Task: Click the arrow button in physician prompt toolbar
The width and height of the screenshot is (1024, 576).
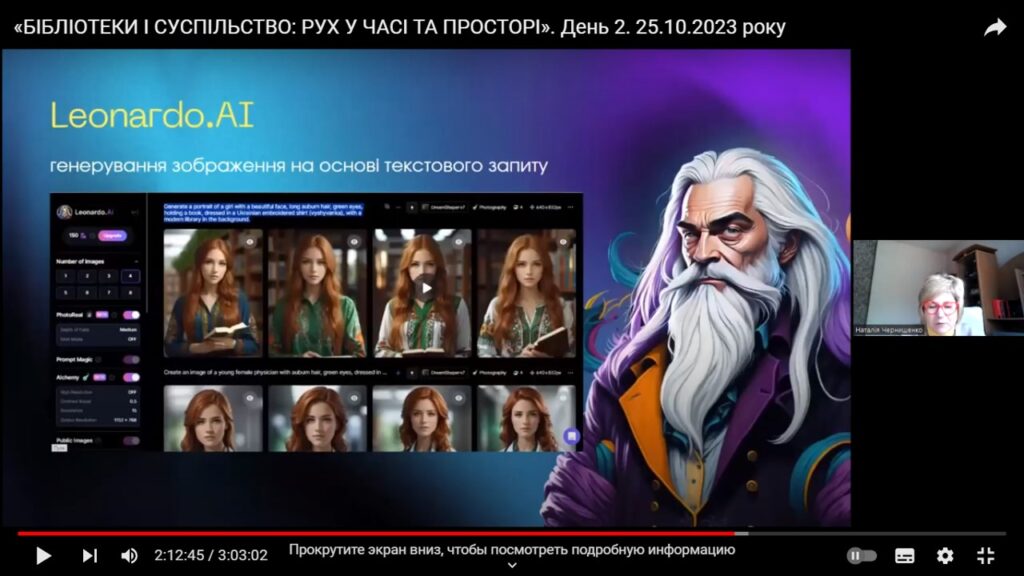Action: point(411,372)
